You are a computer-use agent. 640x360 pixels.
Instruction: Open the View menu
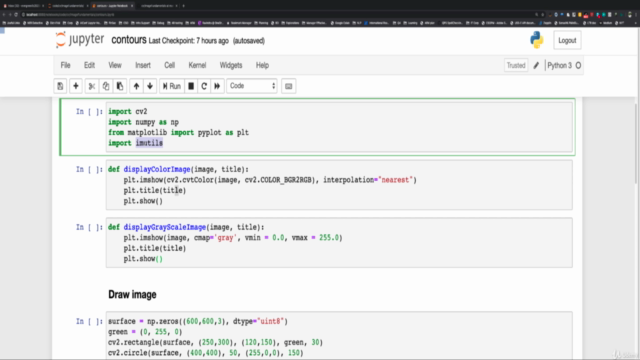tap(115, 65)
